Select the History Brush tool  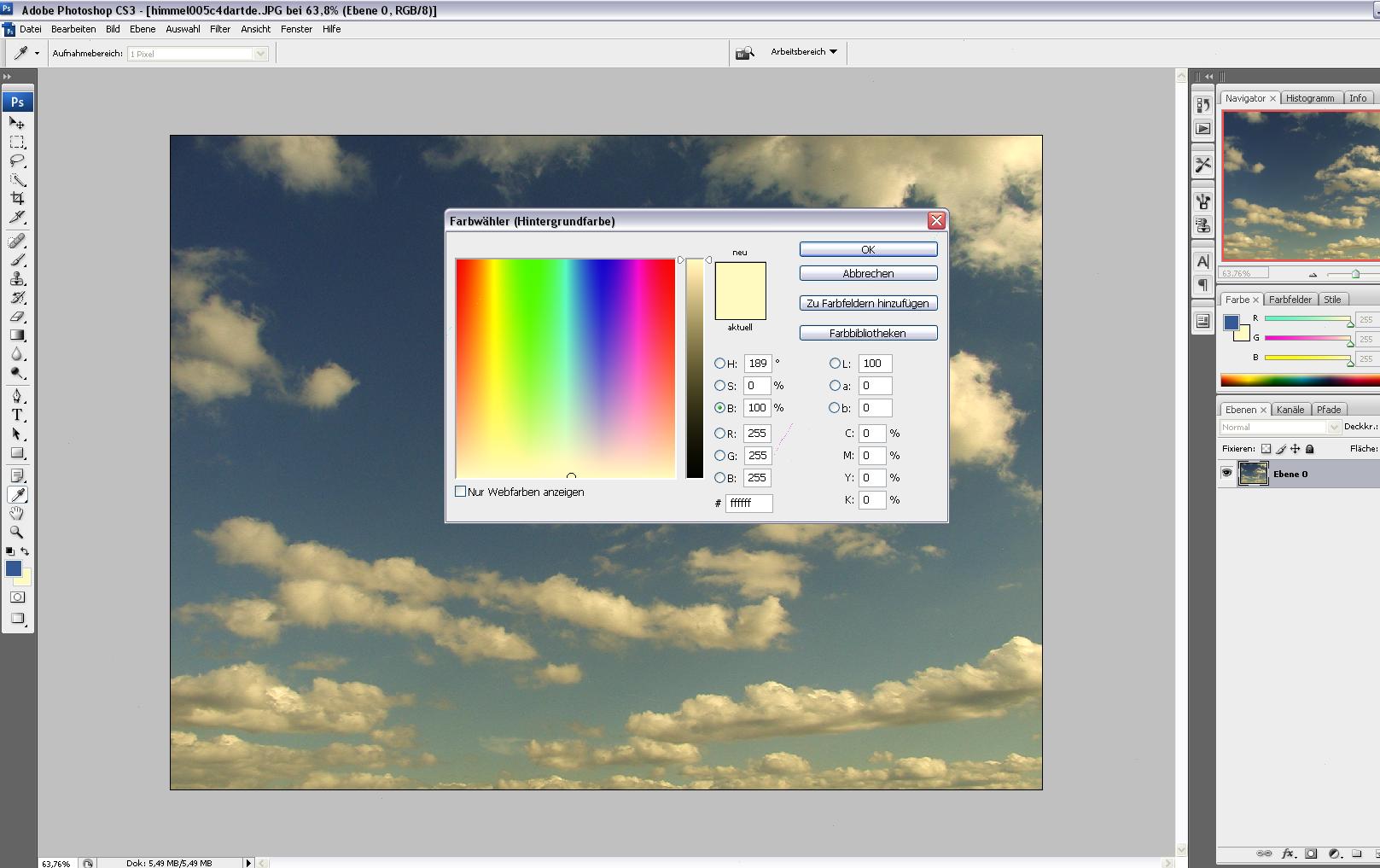[17, 297]
